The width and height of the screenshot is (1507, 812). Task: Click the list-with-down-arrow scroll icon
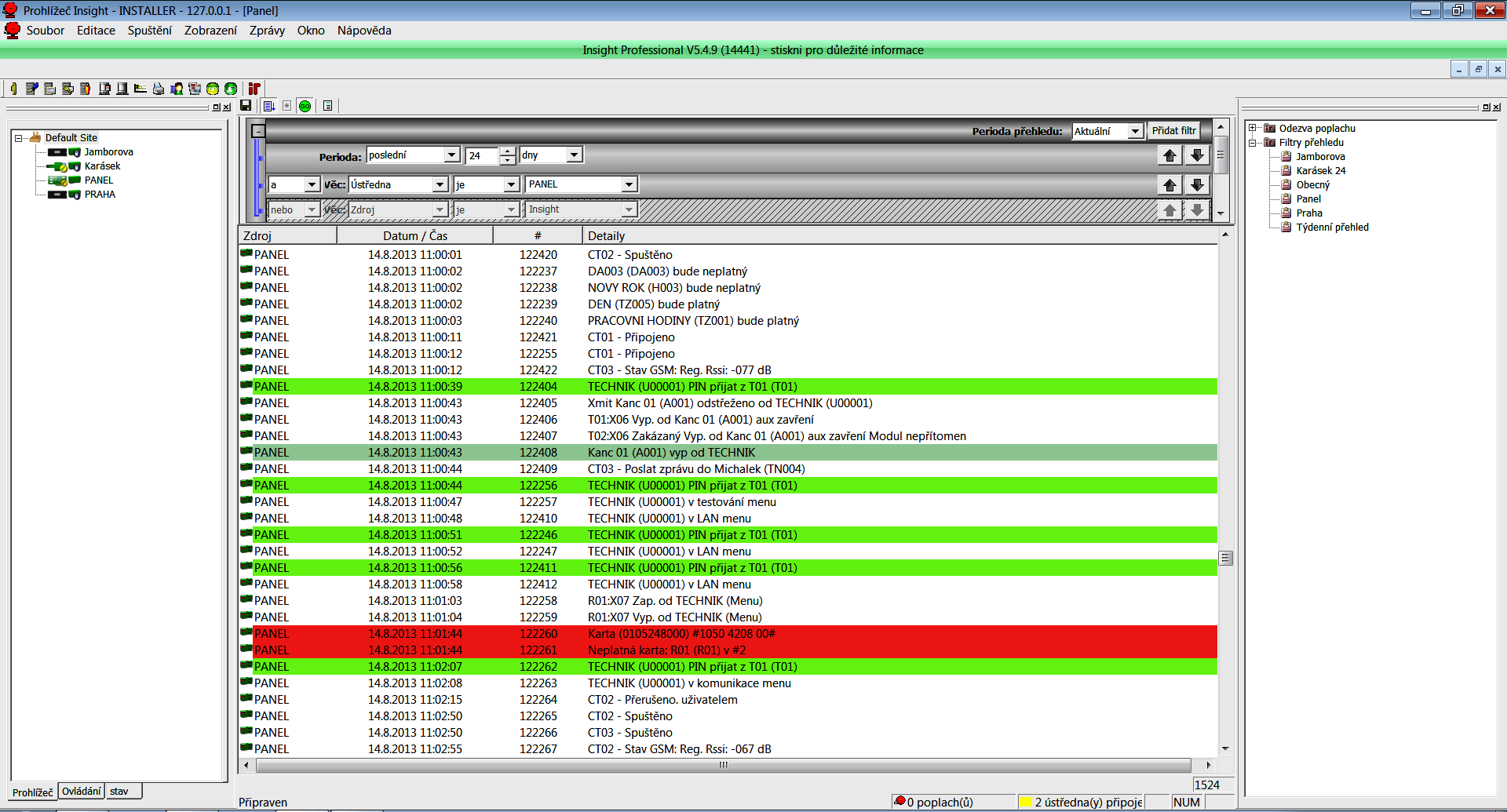click(268, 106)
